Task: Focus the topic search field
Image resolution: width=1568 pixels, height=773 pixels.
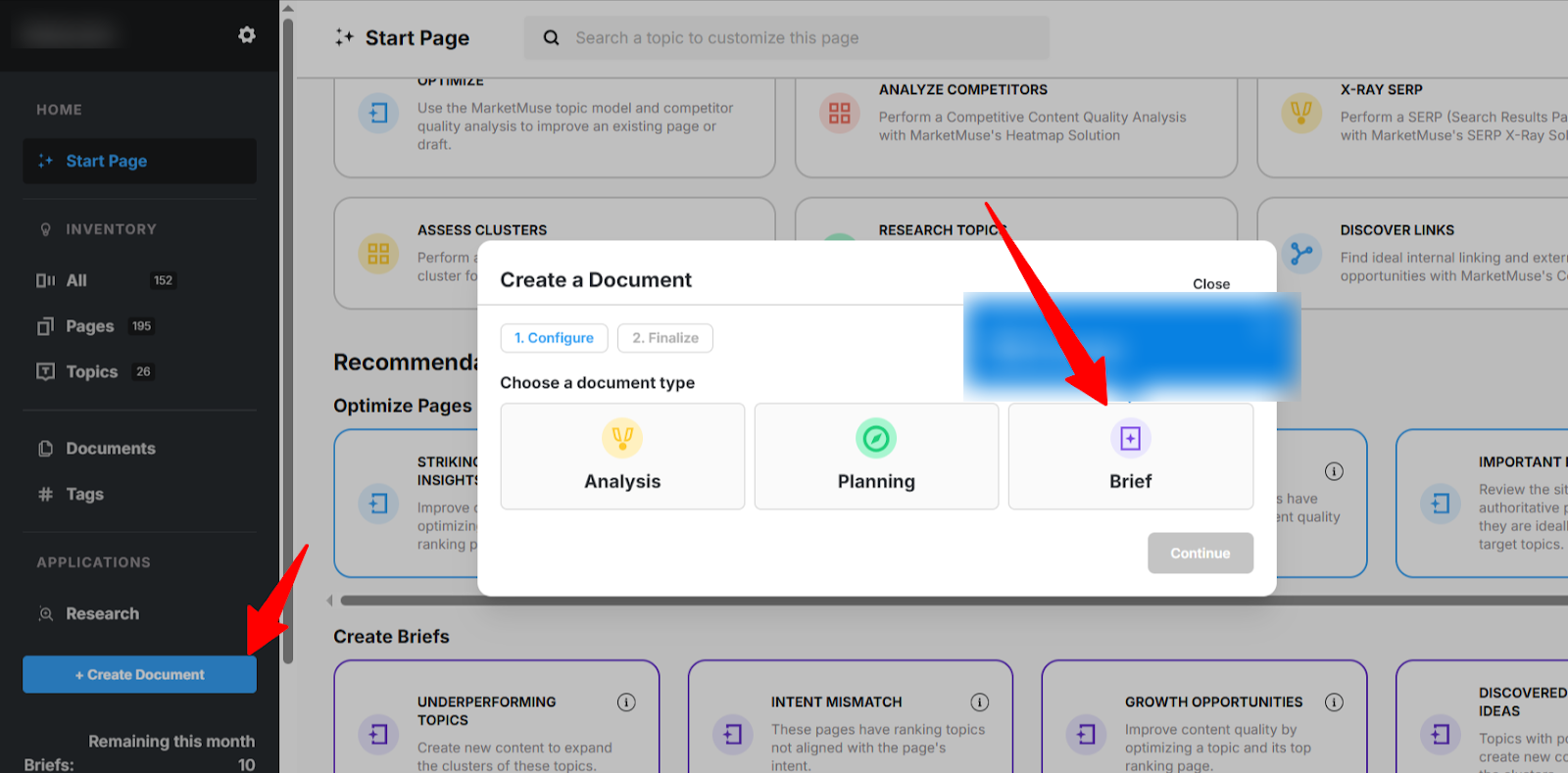Action: 786,37
